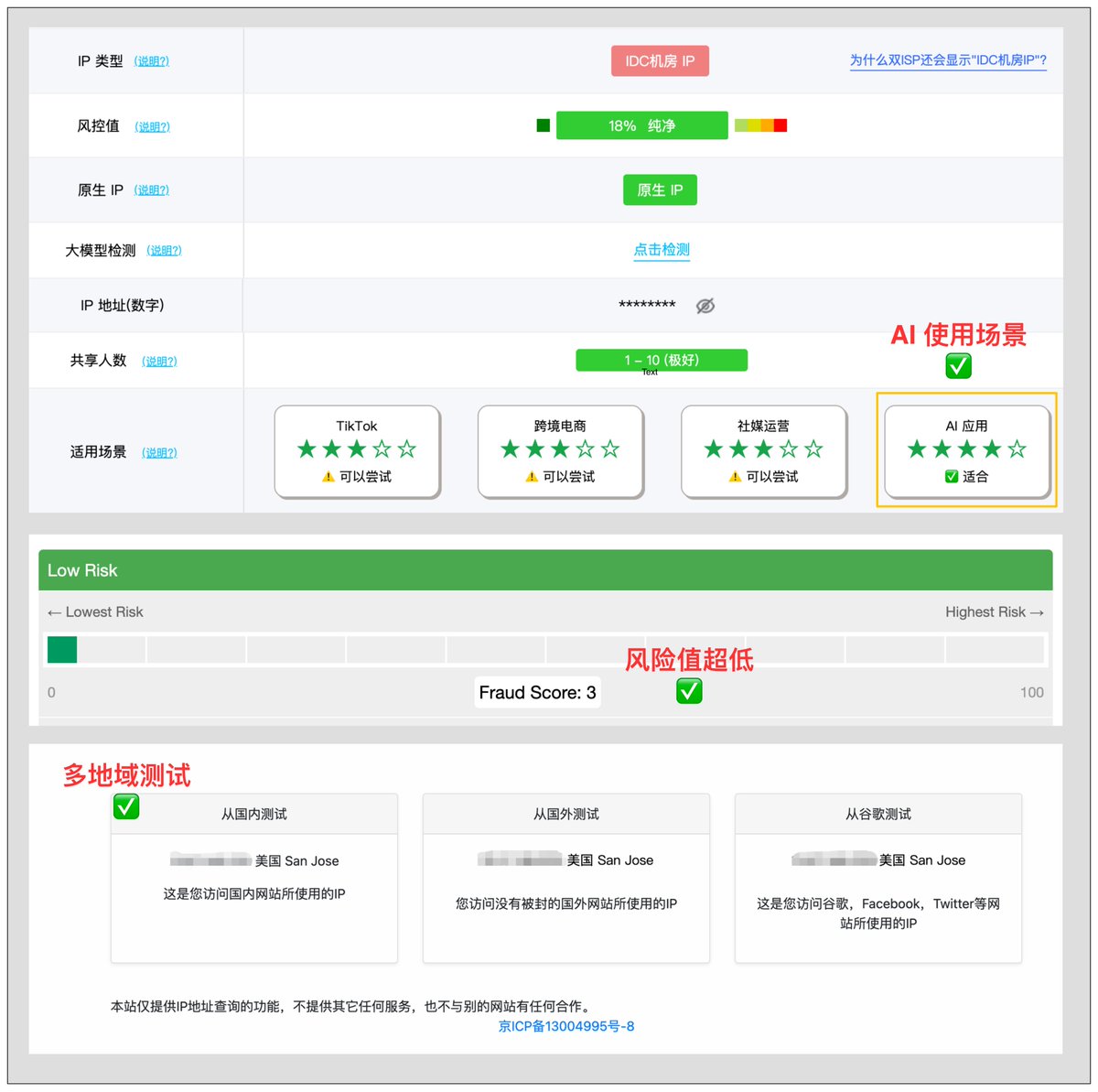Open 说明 help next to IP 类型
1098x1092 pixels.
pos(151,61)
